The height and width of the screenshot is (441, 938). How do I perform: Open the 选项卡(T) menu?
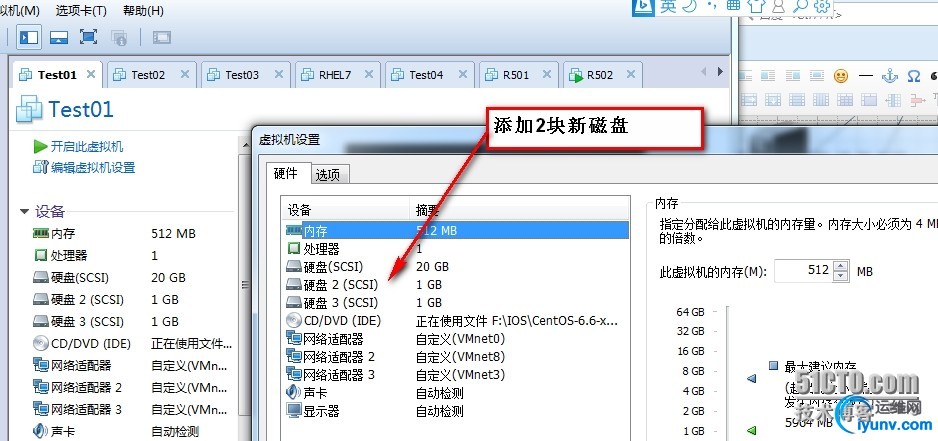(x=81, y=11)
